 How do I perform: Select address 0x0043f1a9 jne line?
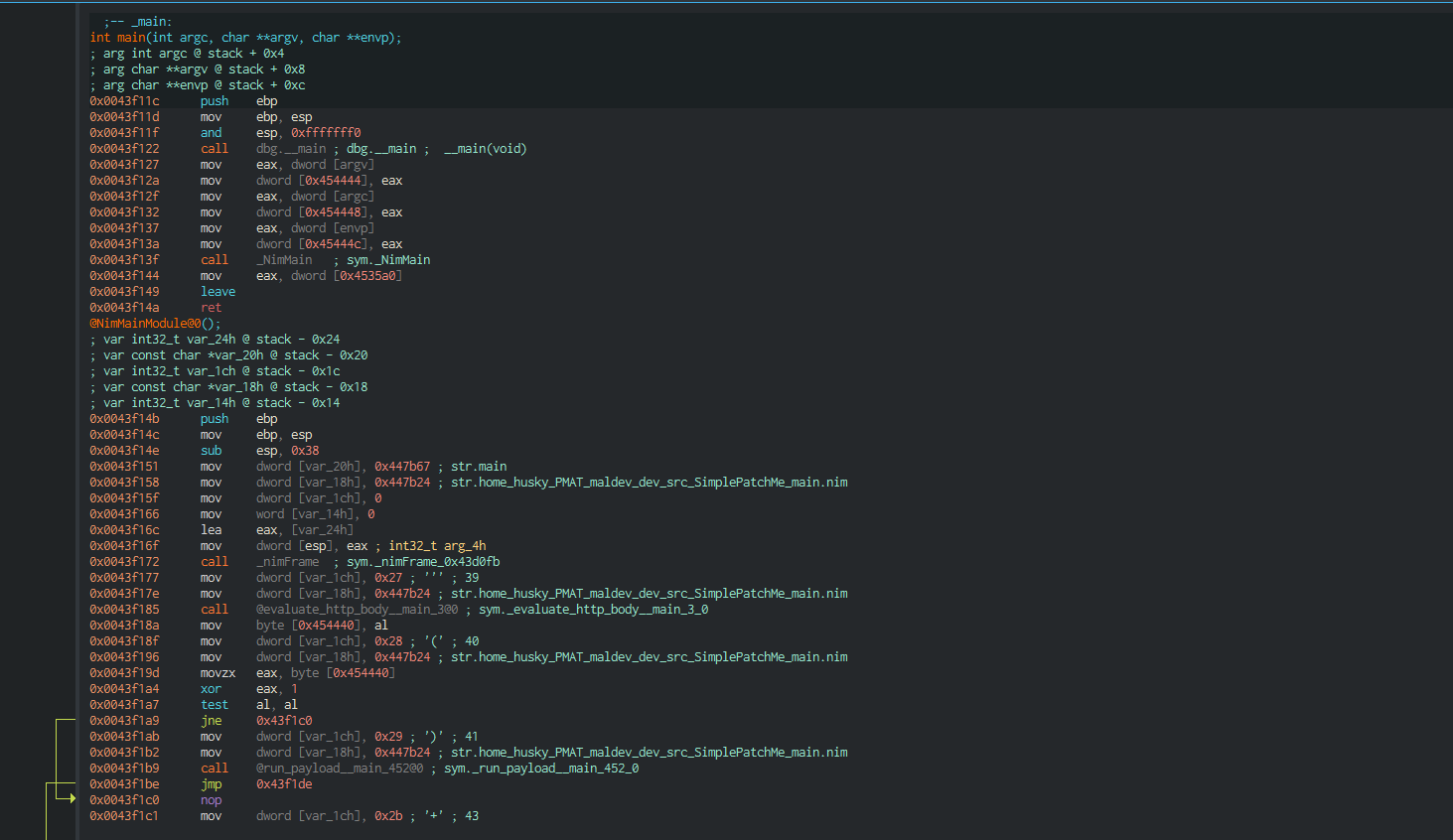tap(201, 721)
